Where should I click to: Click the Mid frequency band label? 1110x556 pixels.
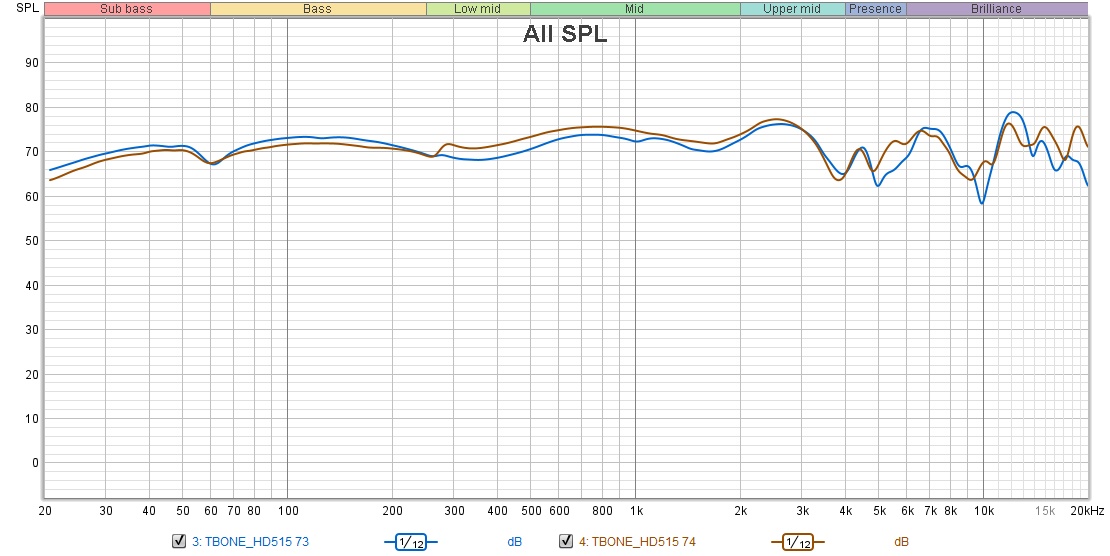tap(634, 9)
